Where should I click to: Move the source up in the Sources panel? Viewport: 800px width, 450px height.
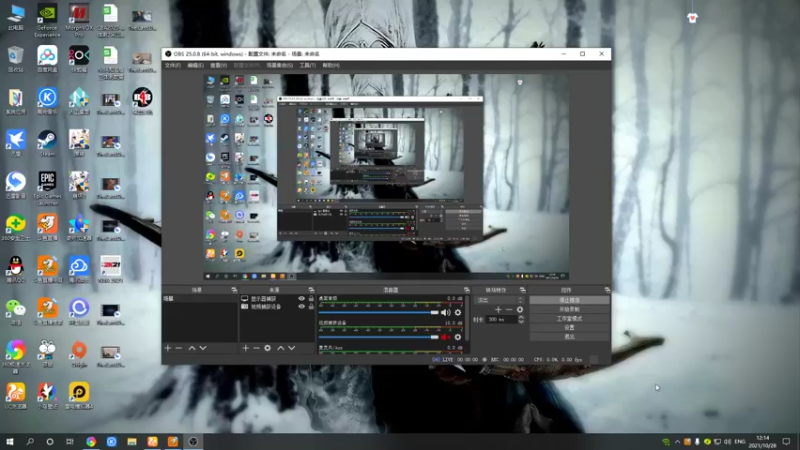tap(281, 348)
